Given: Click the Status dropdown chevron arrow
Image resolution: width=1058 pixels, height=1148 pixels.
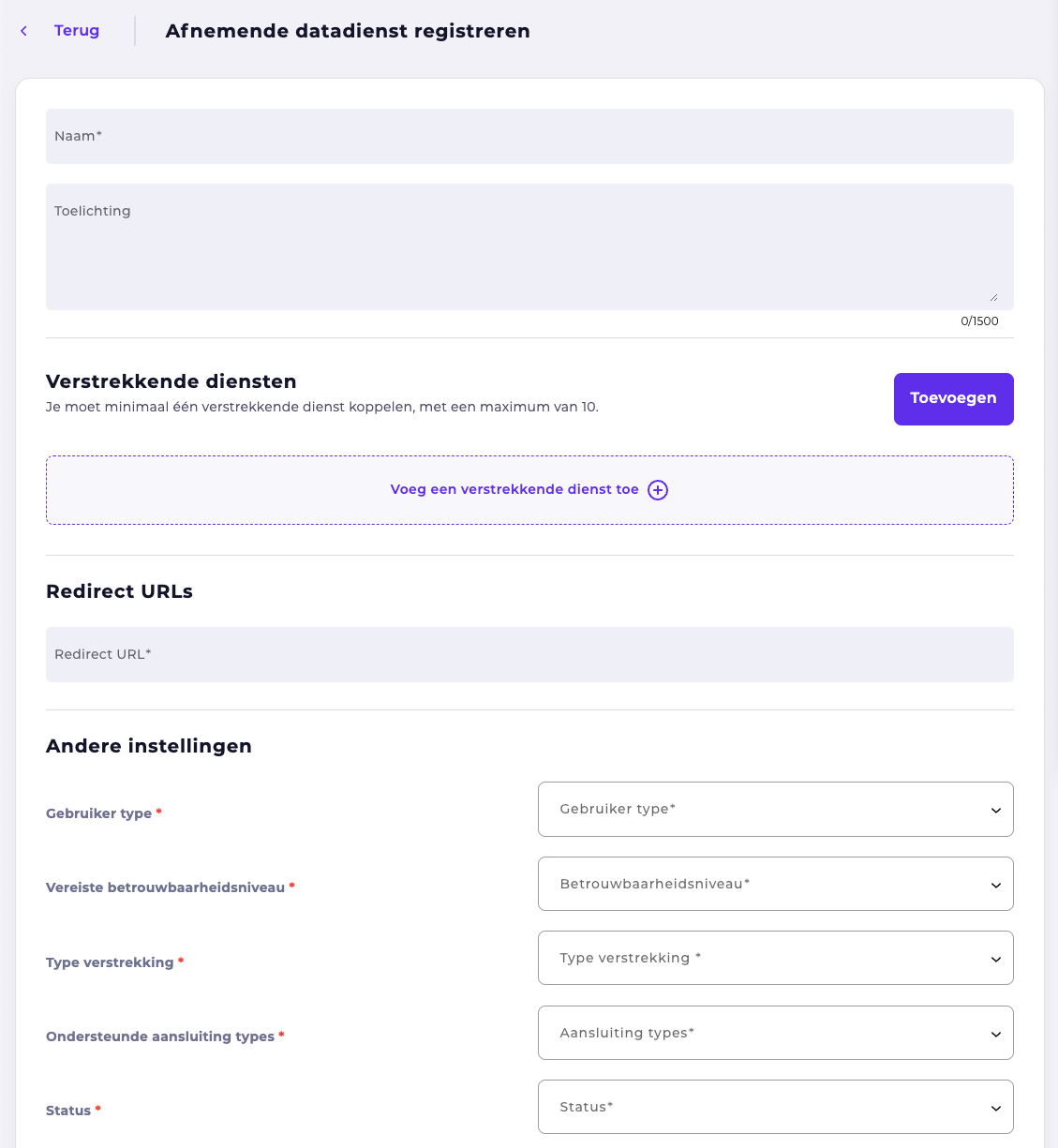Looking at the screenshot, I should [996, 1109].
